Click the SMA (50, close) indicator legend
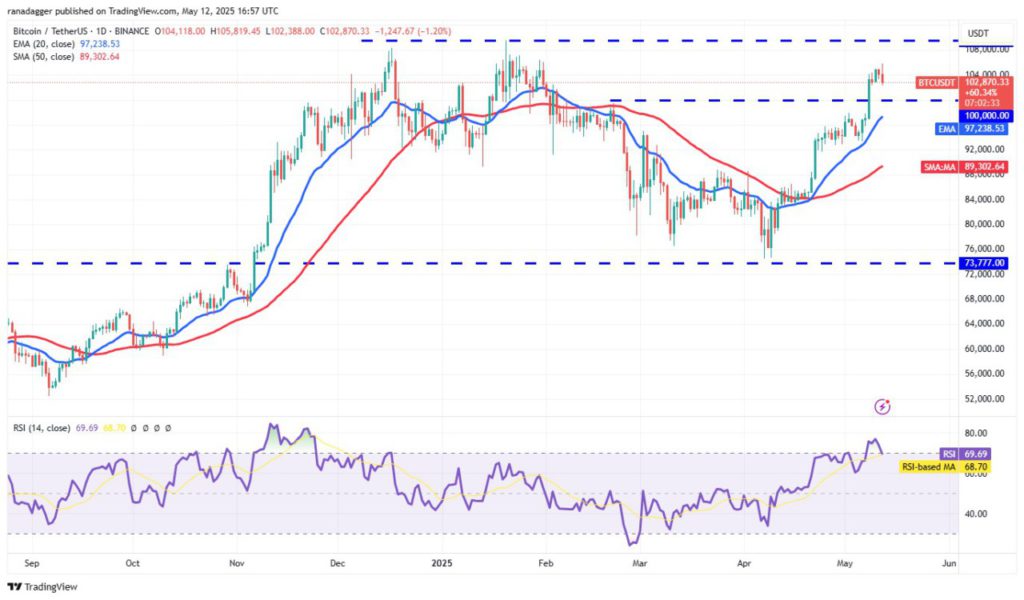This screenshot has height=600, width=1024. (43, 57)
